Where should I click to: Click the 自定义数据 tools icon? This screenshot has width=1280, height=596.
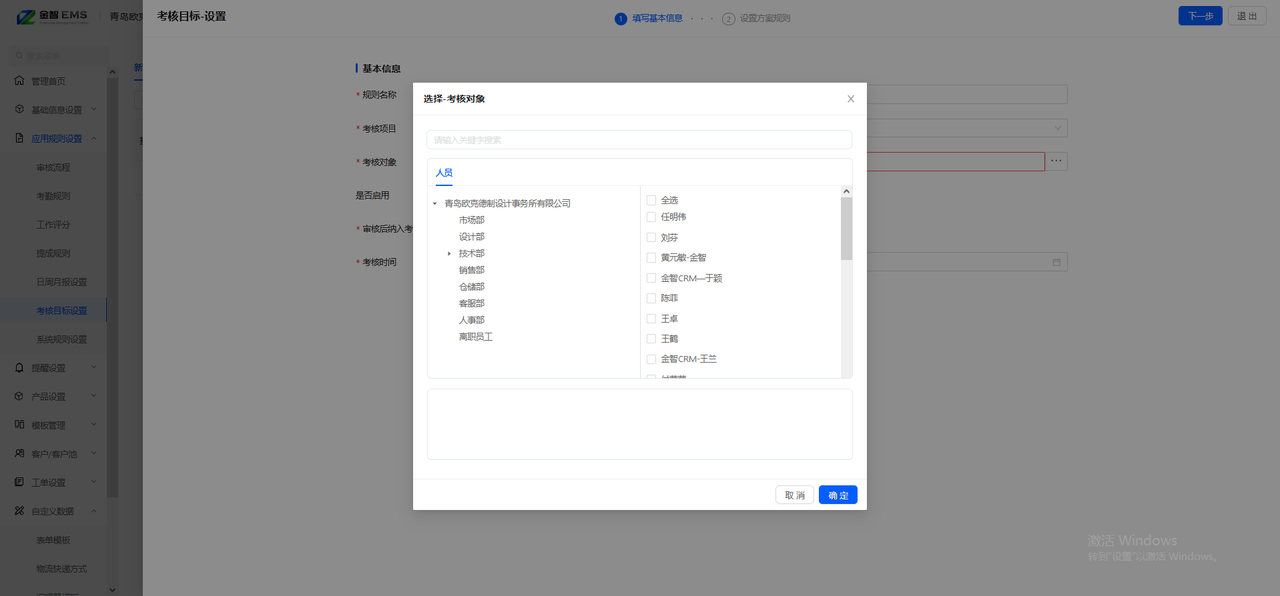pos(19,511)
